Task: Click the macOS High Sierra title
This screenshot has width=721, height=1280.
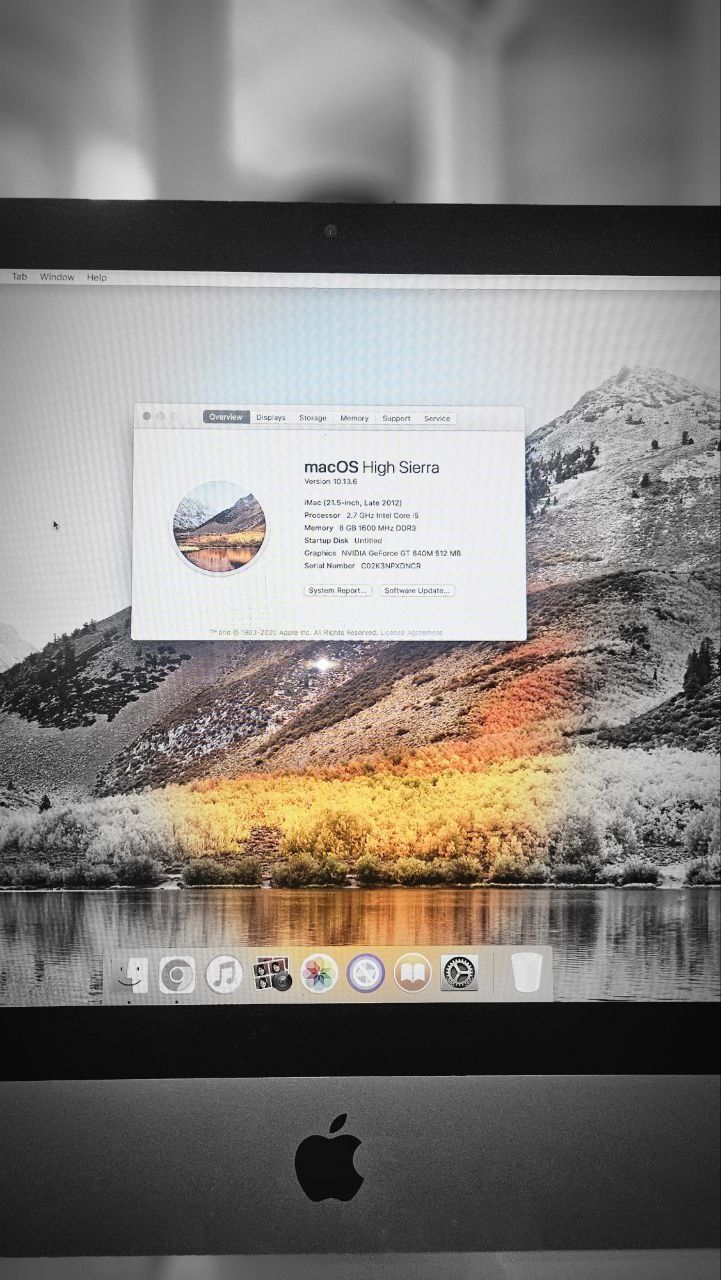Action: pos(372,466)
